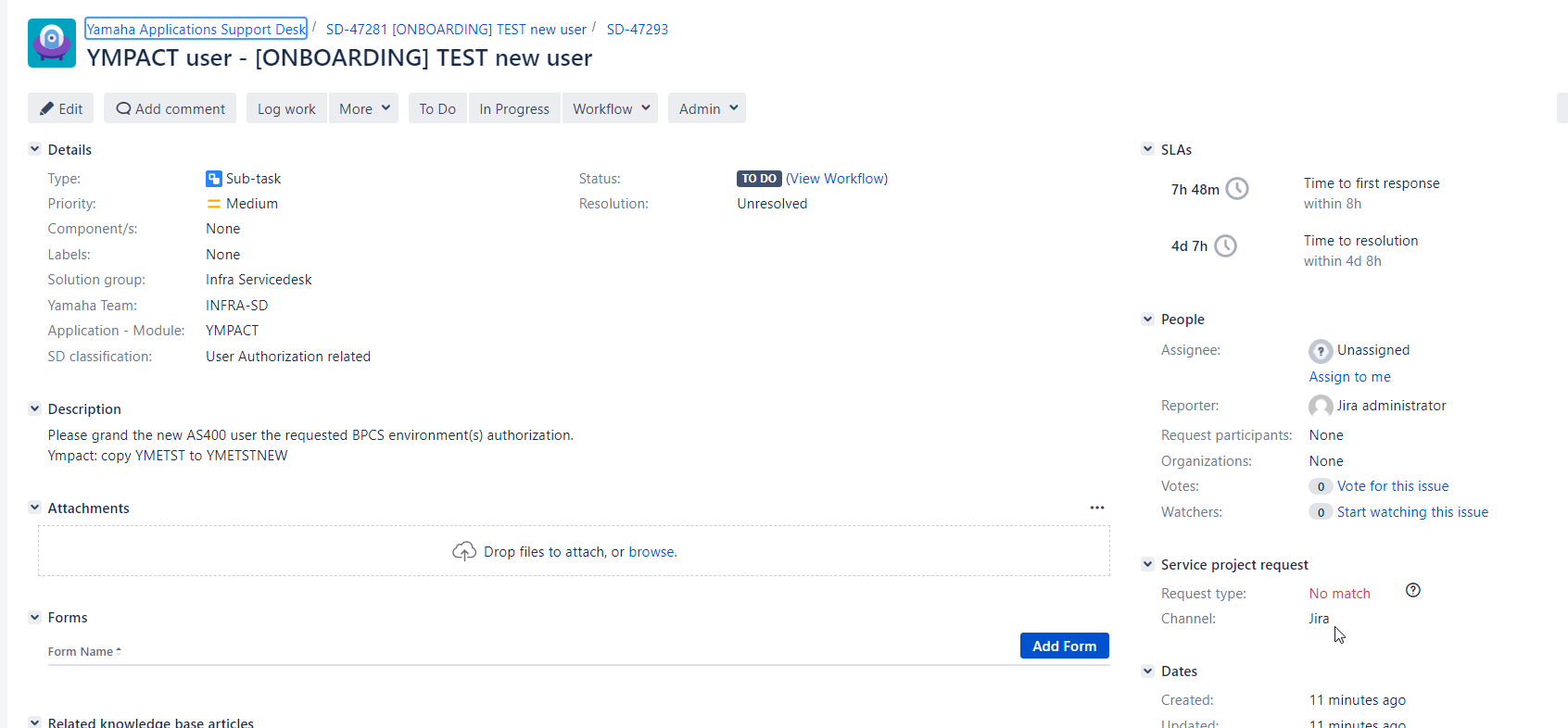
Task: Click the View Workflow link
Action: (x=837, y=179)
